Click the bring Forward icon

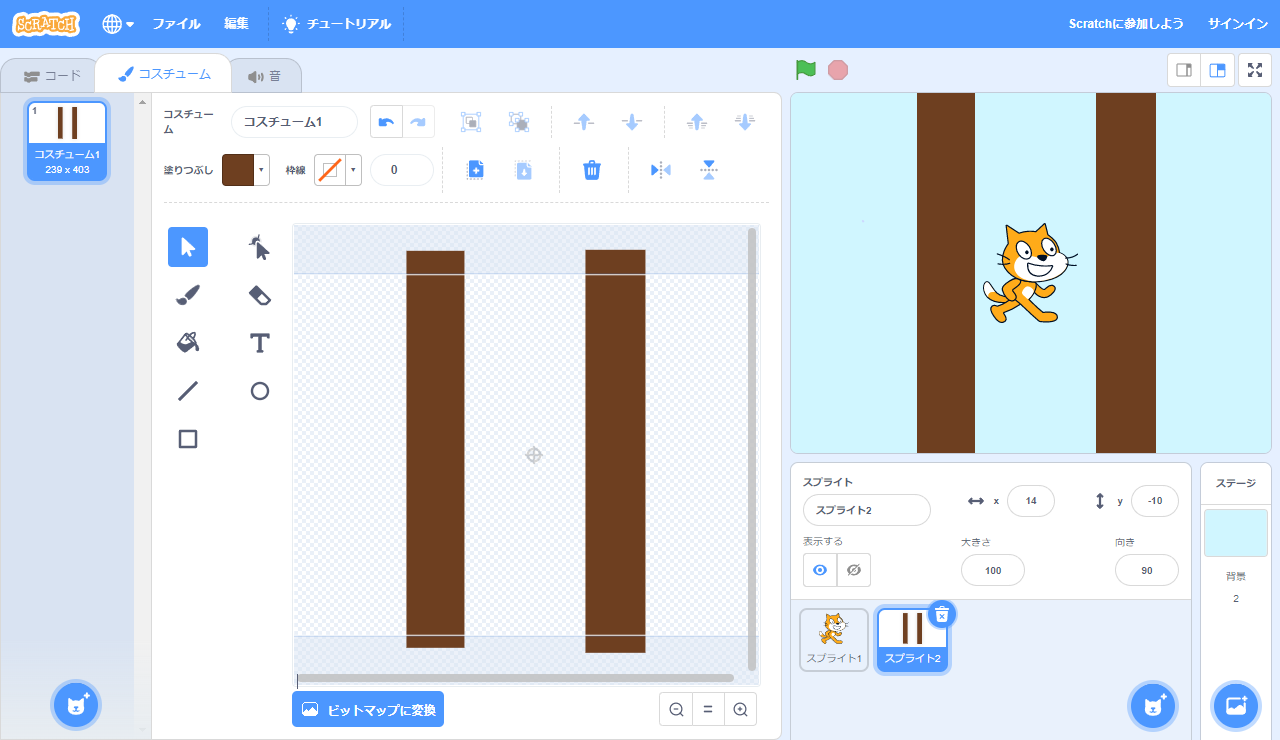click(584, 122)
